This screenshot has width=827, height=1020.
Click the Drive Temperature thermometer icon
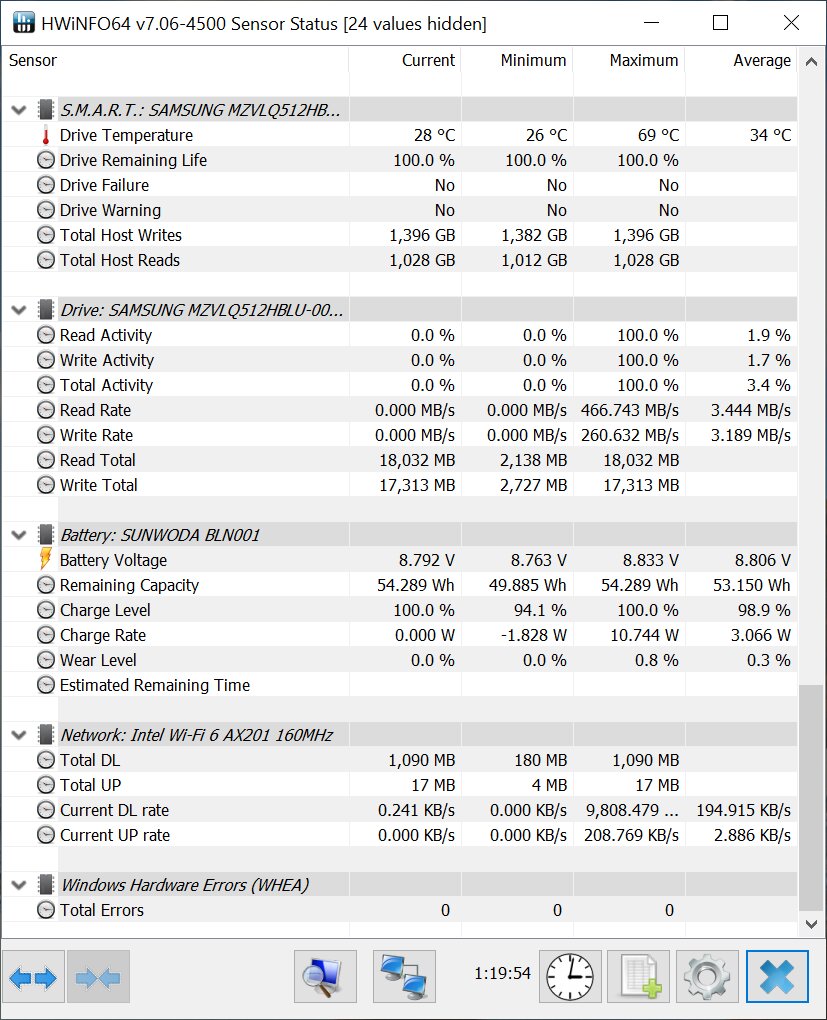[x=45, y=135]
